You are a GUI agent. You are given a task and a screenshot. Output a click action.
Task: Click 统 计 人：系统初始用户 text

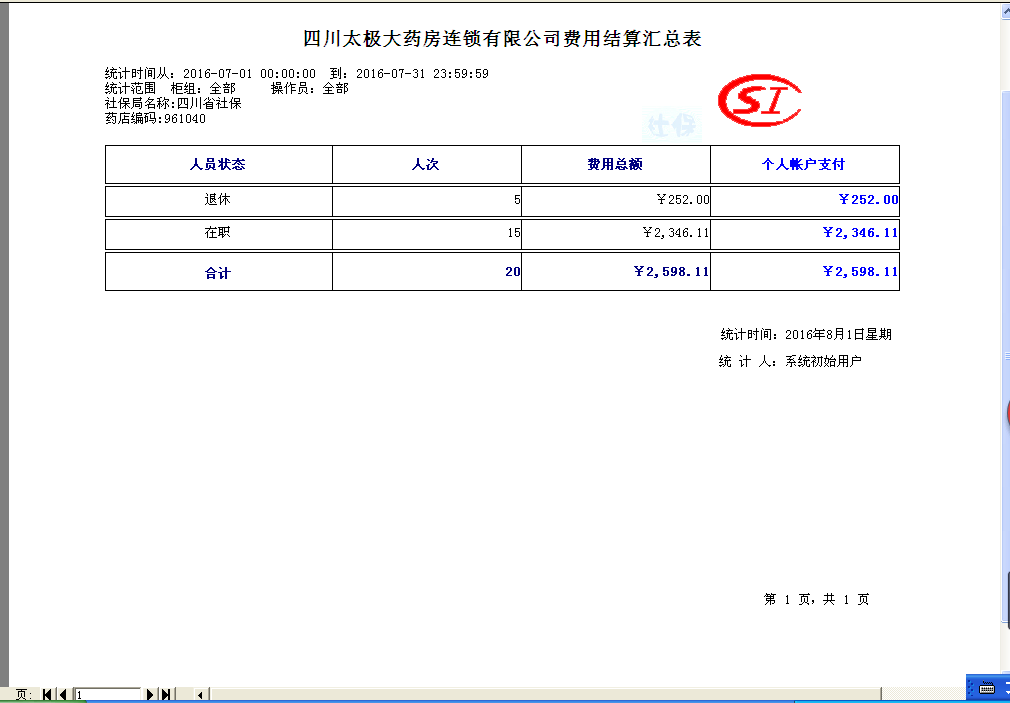tap(790, 361)
